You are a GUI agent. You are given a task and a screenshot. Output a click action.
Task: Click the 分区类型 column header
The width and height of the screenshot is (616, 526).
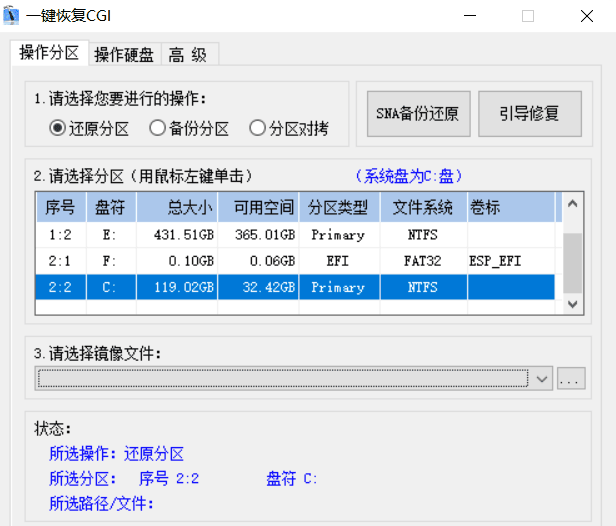(339, 207)
